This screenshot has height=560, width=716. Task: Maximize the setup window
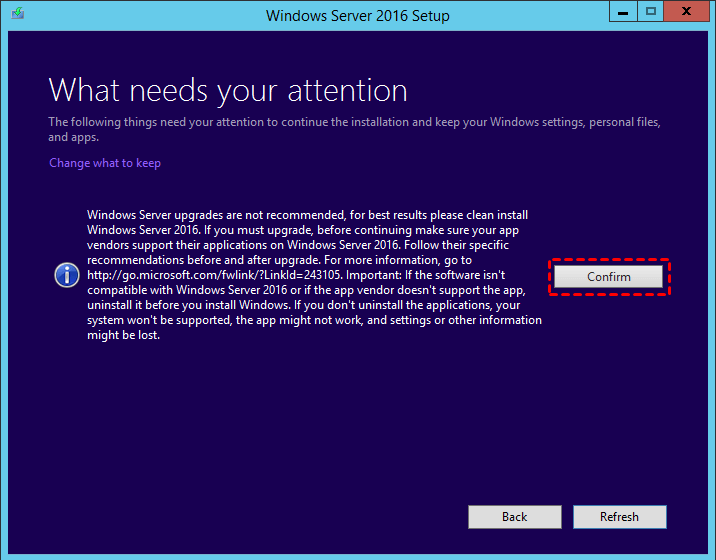651,14
